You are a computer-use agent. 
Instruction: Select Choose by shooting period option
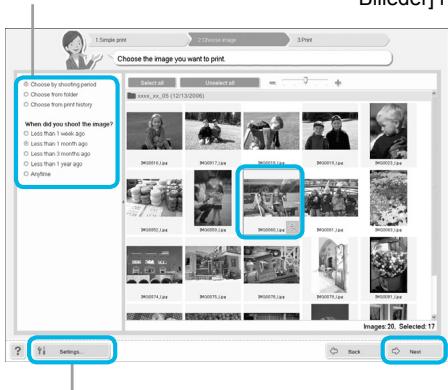60,84
